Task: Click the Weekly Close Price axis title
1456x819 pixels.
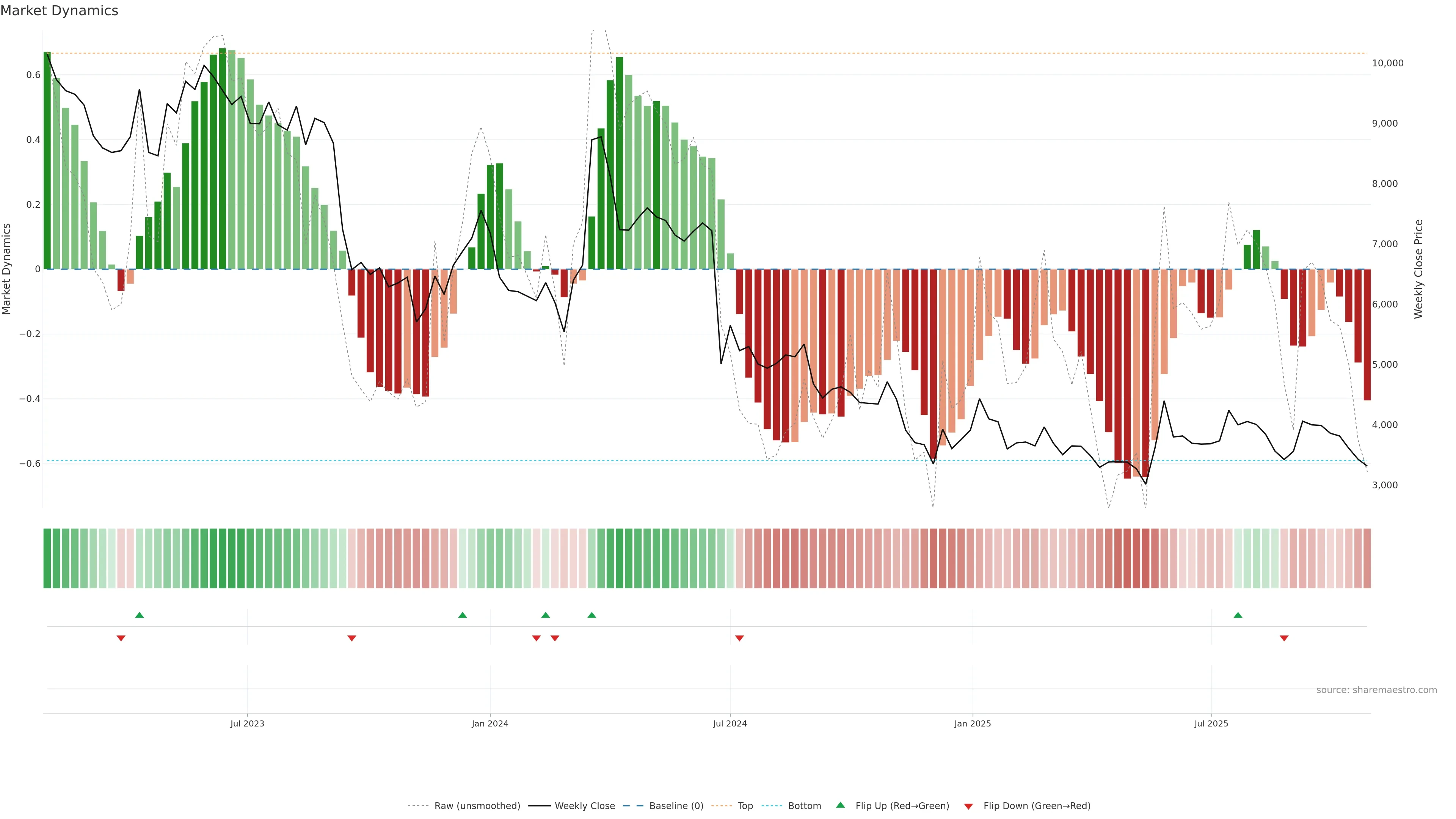Action: pos(1419,269)
